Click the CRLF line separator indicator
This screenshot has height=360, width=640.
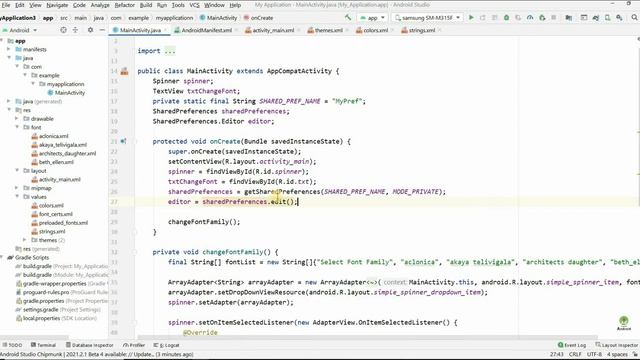pyautogui.click(x=575, y=354)
